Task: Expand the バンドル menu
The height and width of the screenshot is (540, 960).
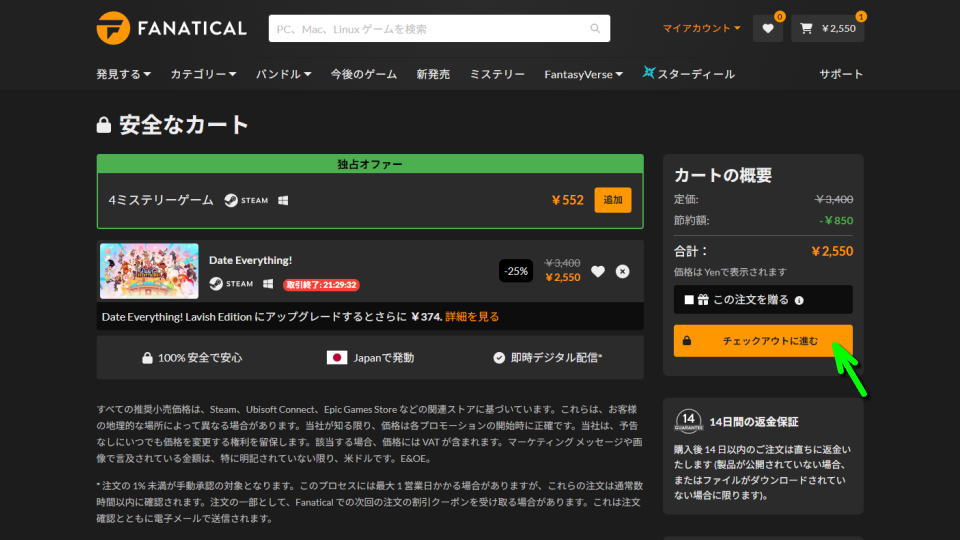Action: 283,74
